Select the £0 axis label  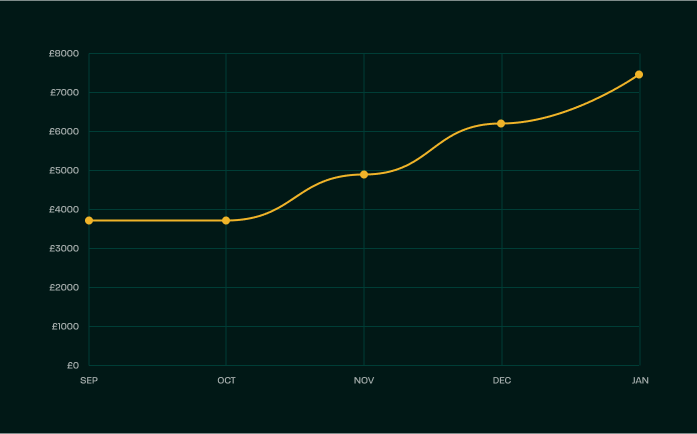point(73,366)
